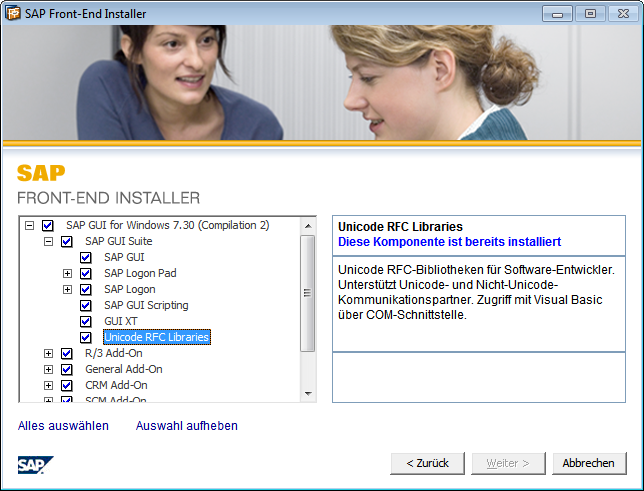644x491 pixels.
Task: Select the SAP GUI Scripting tree item
Action: click(x=146, y=305)
